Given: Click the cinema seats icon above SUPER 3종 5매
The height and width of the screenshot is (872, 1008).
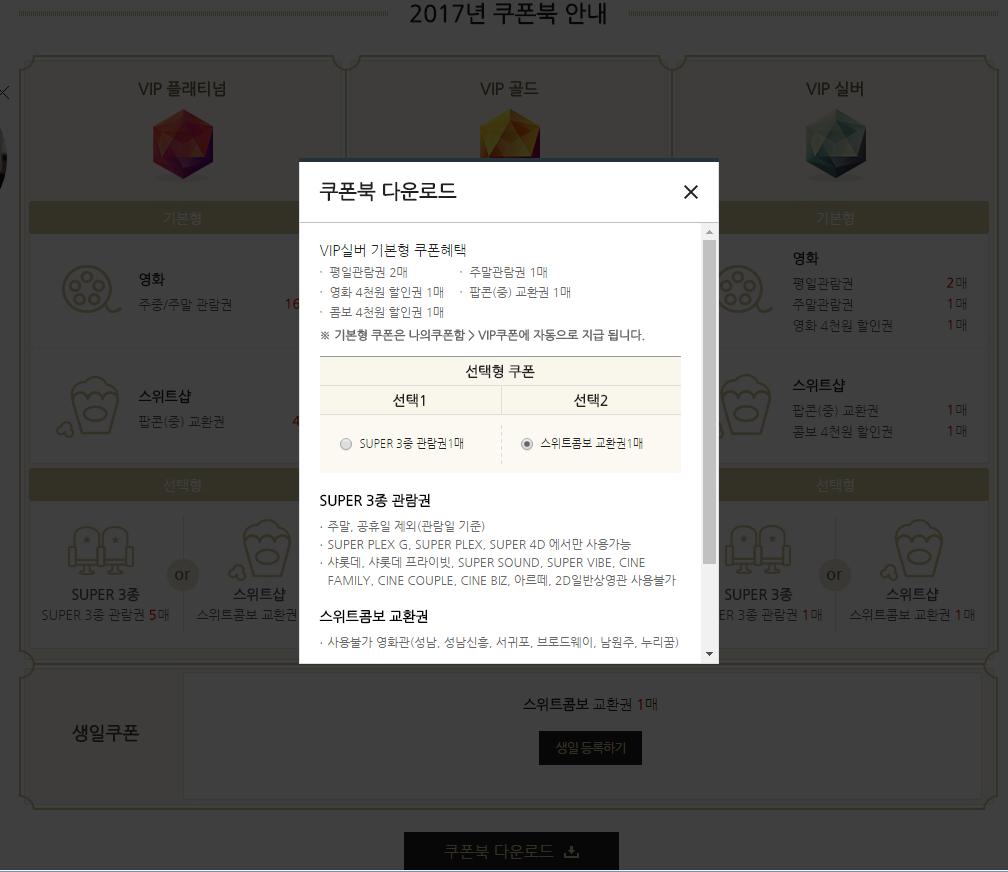Looking at the screenshot, I should coord(101,550).
